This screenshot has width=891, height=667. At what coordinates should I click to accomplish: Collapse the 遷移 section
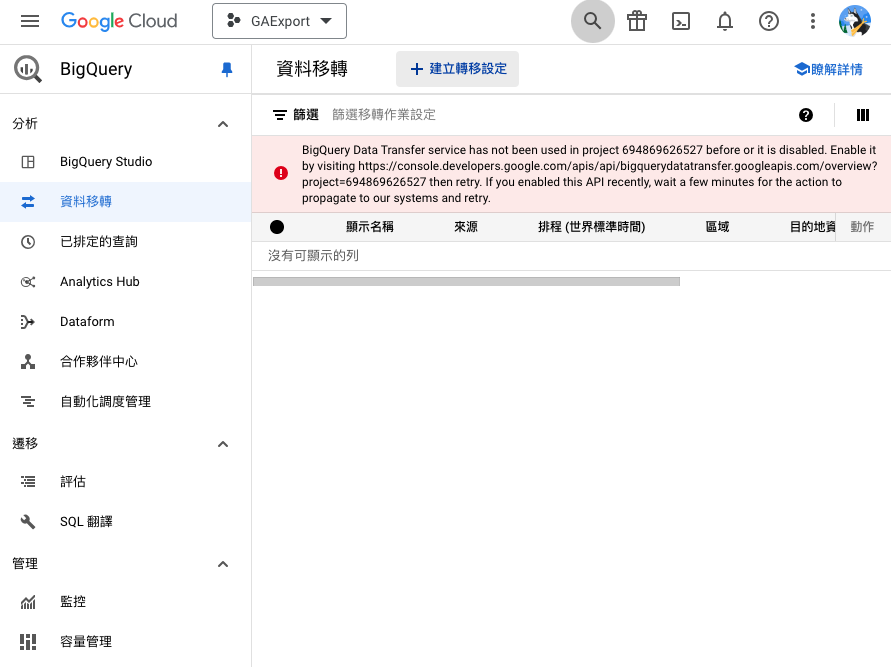(x=223, y=444)
